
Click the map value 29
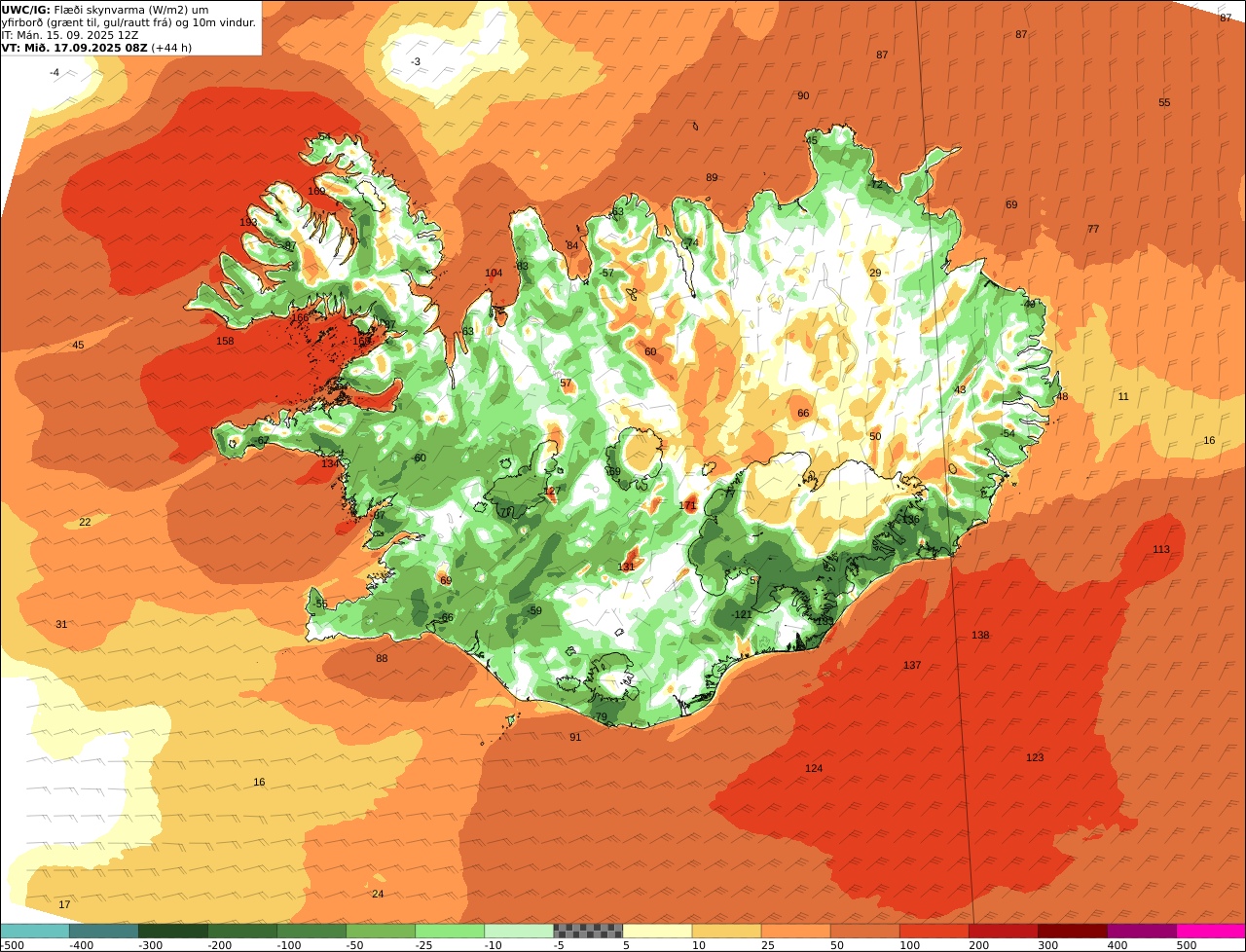(x=875, y=273)
